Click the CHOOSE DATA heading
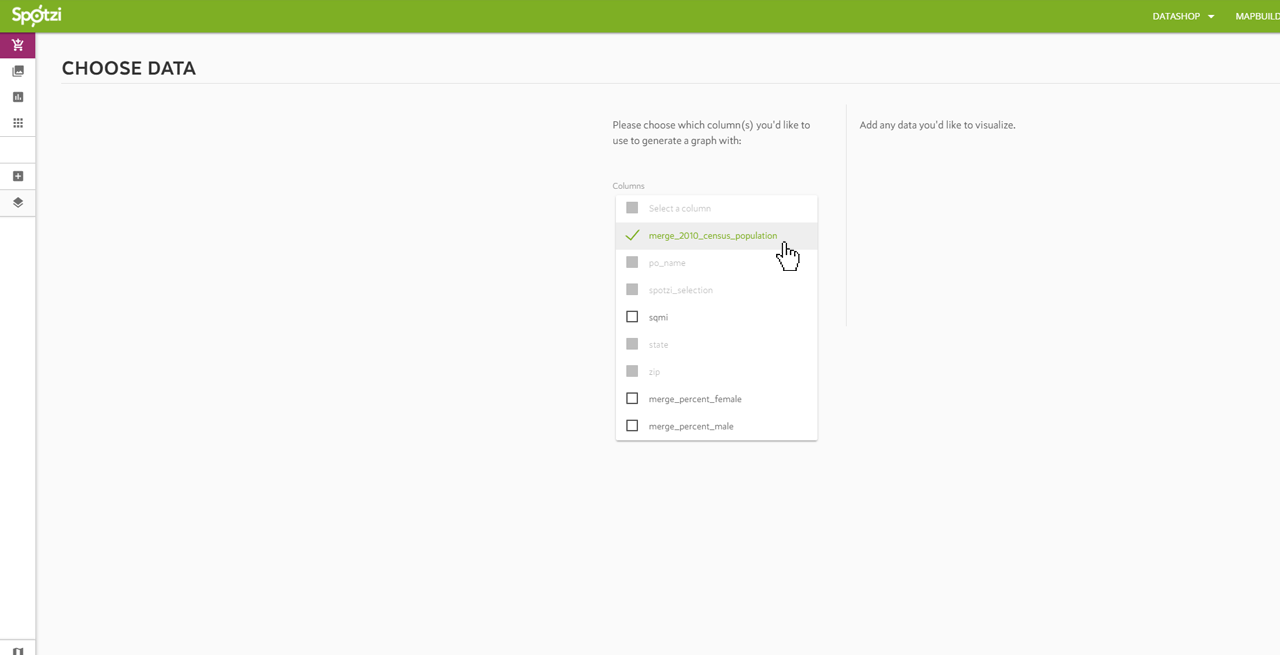The width and height of the screenshot is (1280, 655). click(x=129, y=68)
